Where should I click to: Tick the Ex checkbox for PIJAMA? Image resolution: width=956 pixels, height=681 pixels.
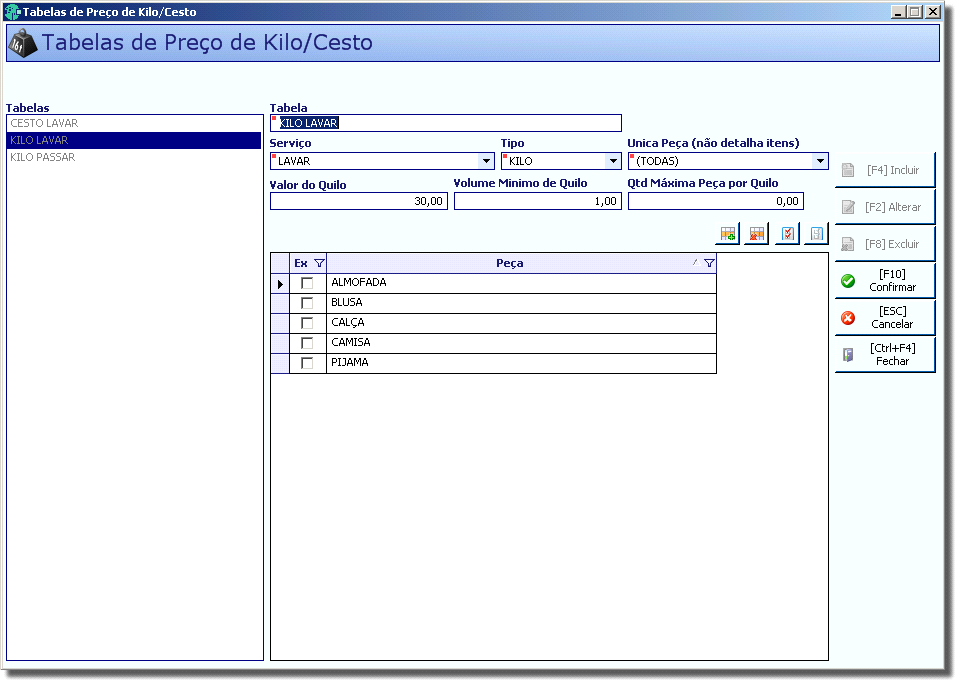point(307,363)
